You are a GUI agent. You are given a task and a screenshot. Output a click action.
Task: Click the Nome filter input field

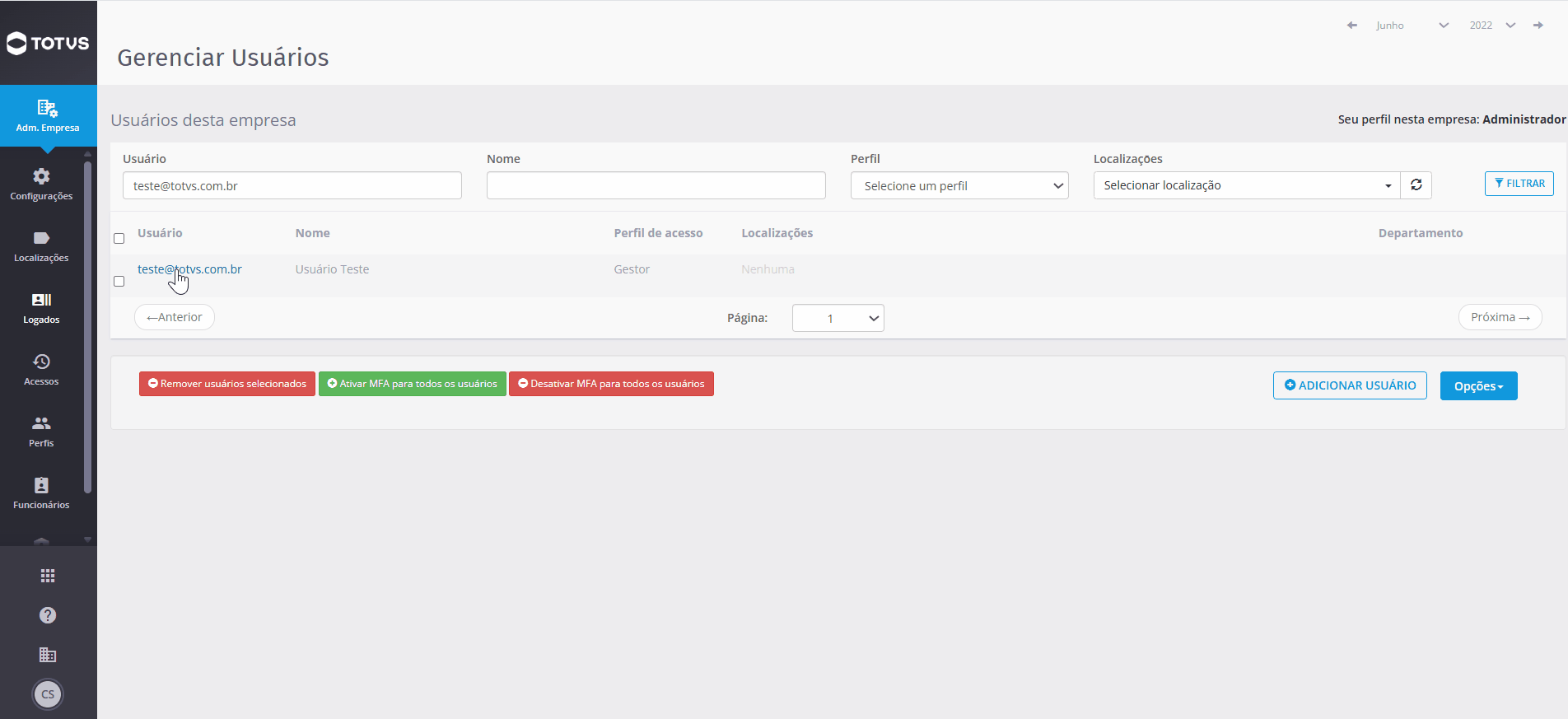point(656,185)
